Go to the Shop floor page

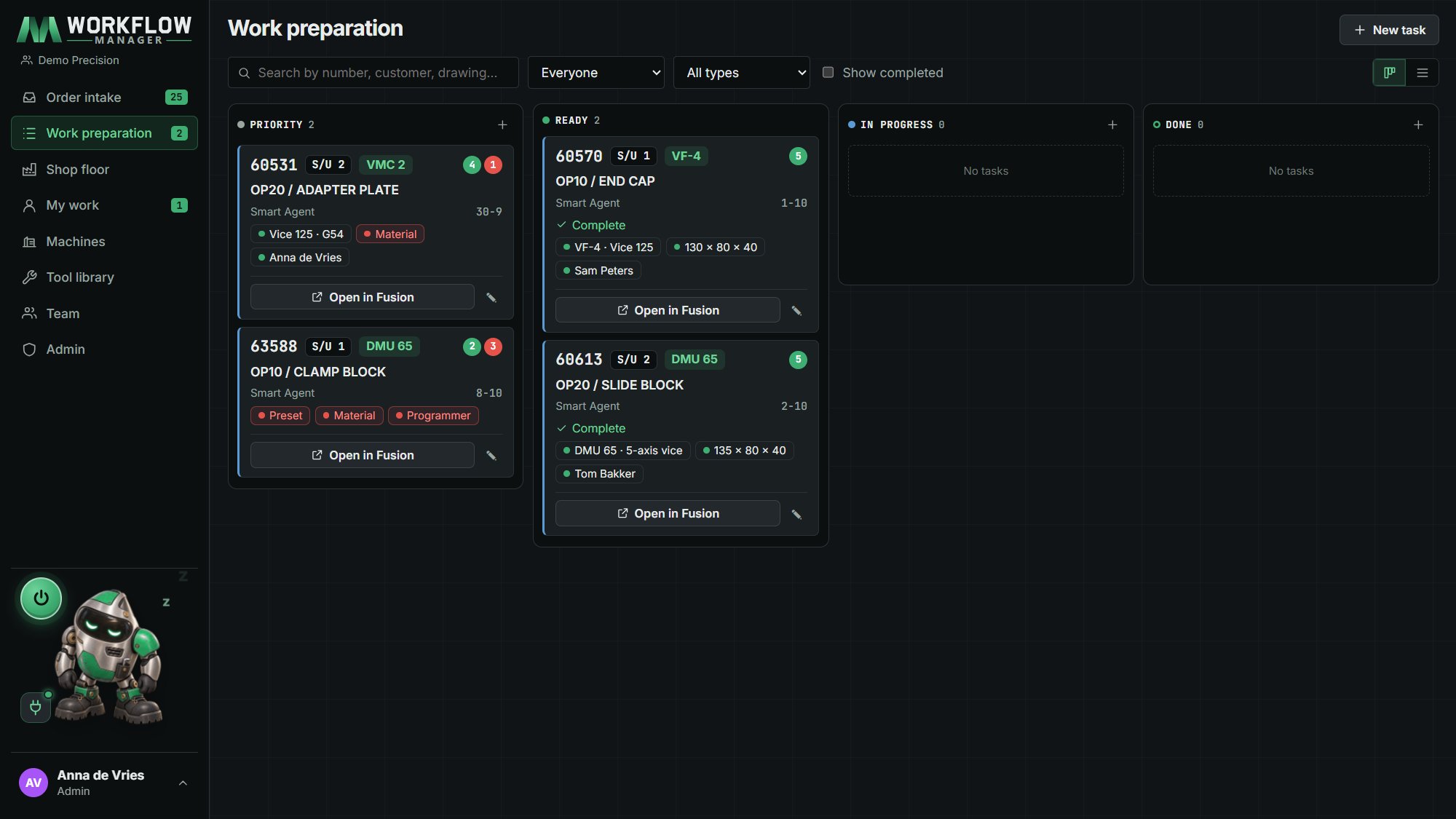(104, 170)
